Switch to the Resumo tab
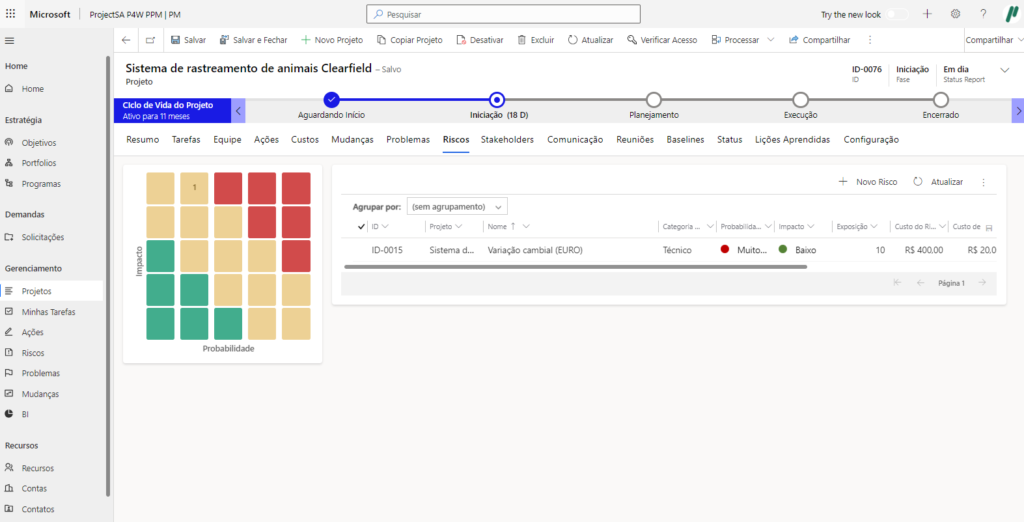The image size is (1024, 522). [142, 140]
